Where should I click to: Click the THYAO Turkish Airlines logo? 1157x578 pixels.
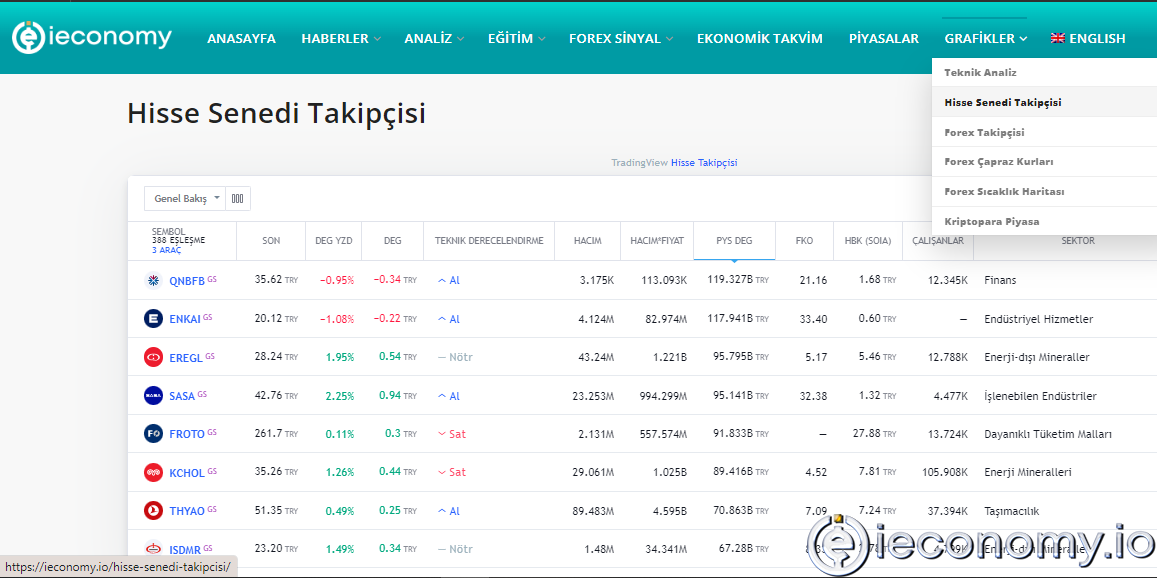pos(152,510)
